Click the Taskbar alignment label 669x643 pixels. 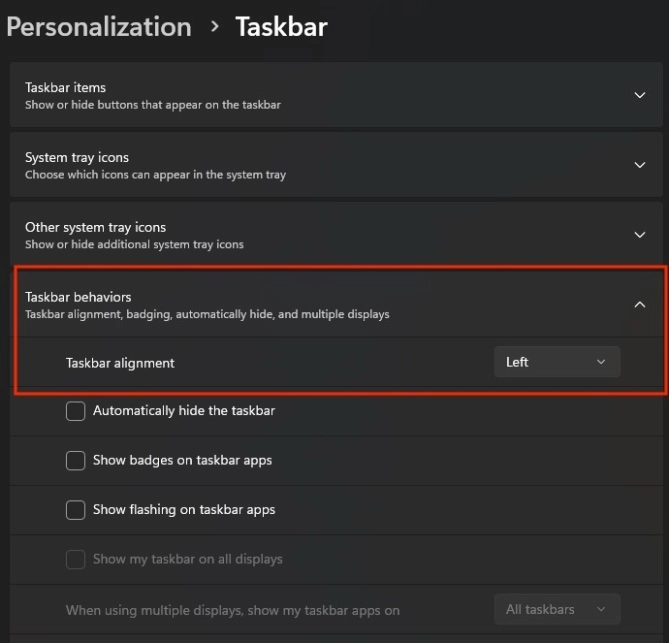tap(120, 363)
